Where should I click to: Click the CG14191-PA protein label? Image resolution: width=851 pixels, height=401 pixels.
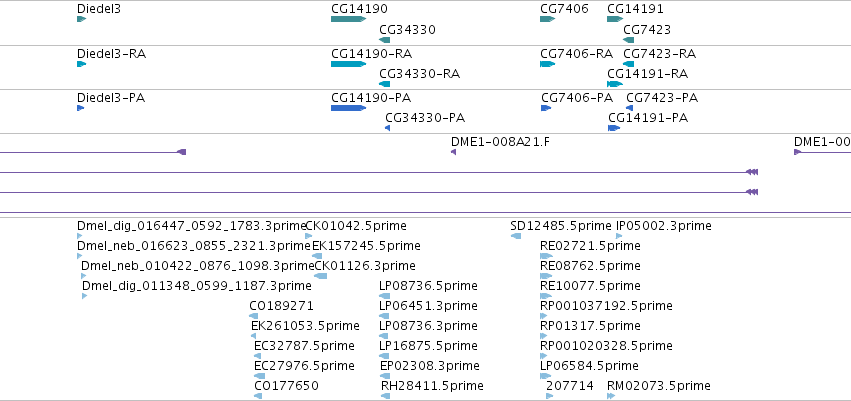click(x=648, y=118)
